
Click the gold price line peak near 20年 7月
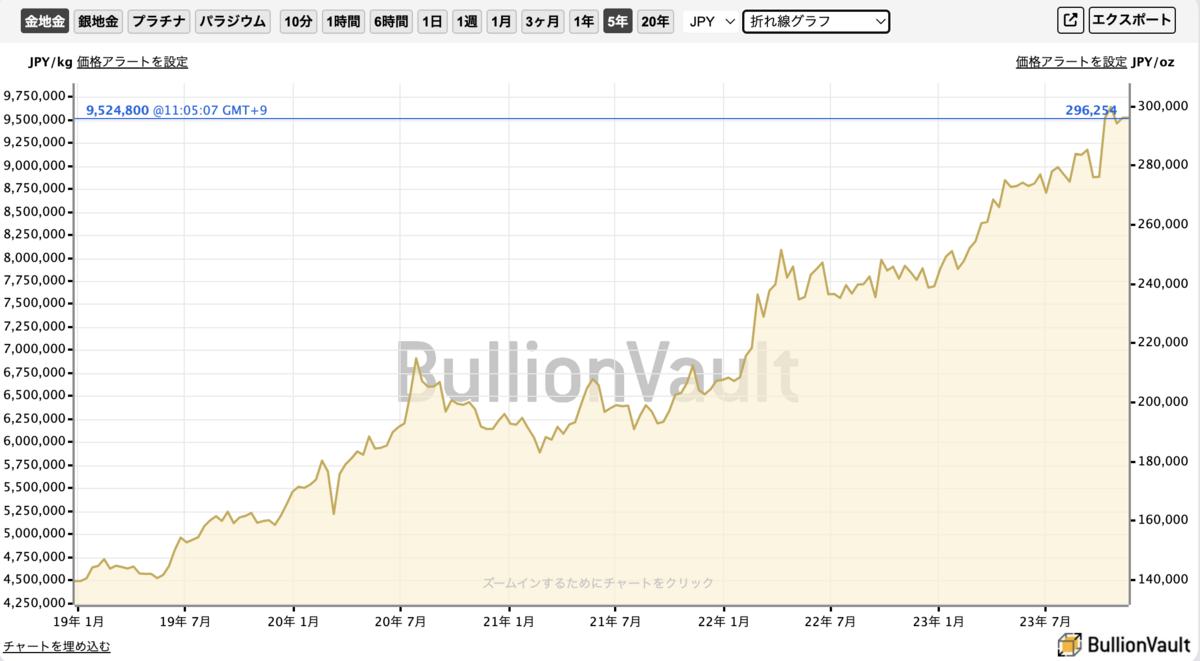415,357
